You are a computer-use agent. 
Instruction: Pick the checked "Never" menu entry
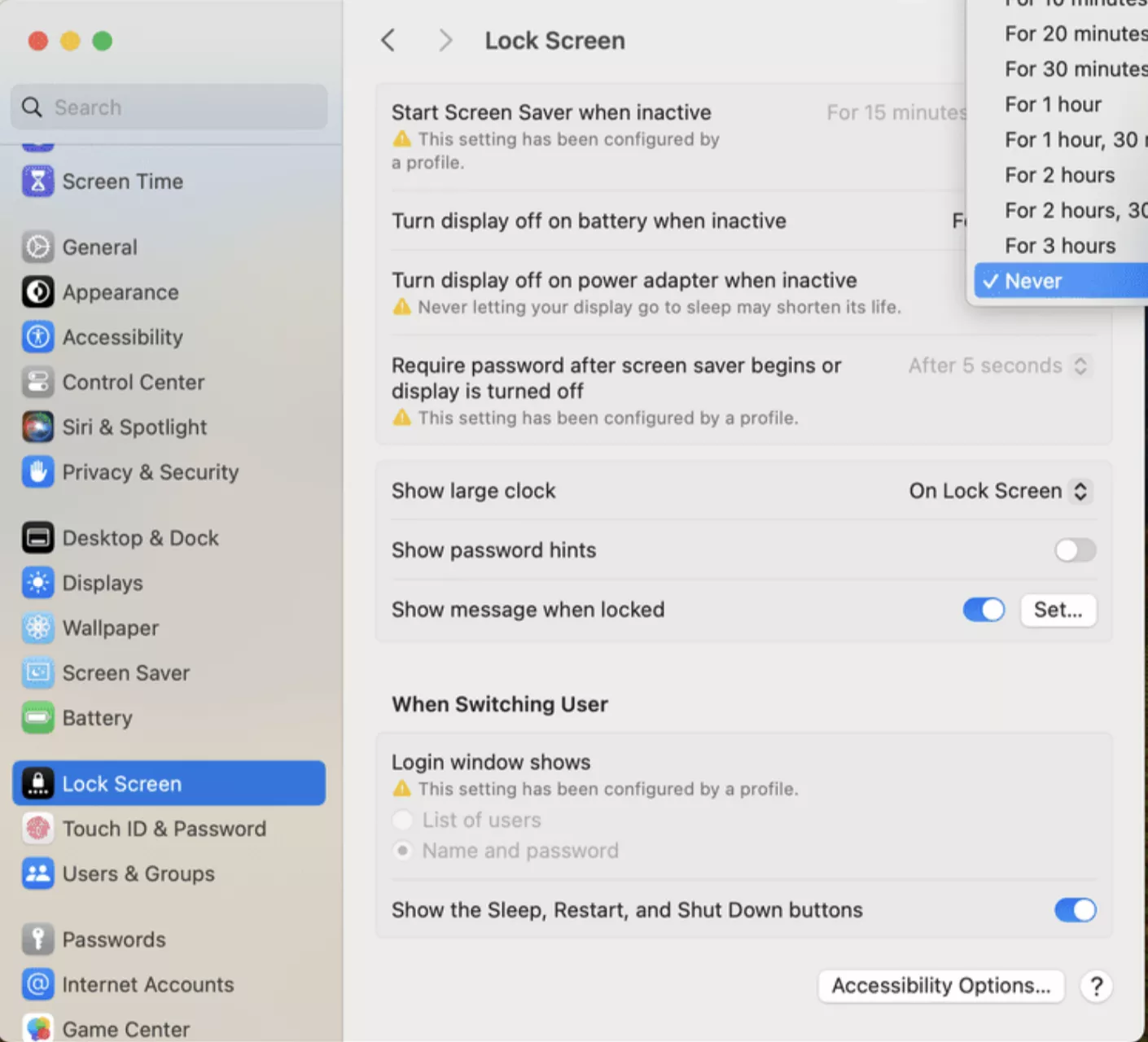(1034, 281)
